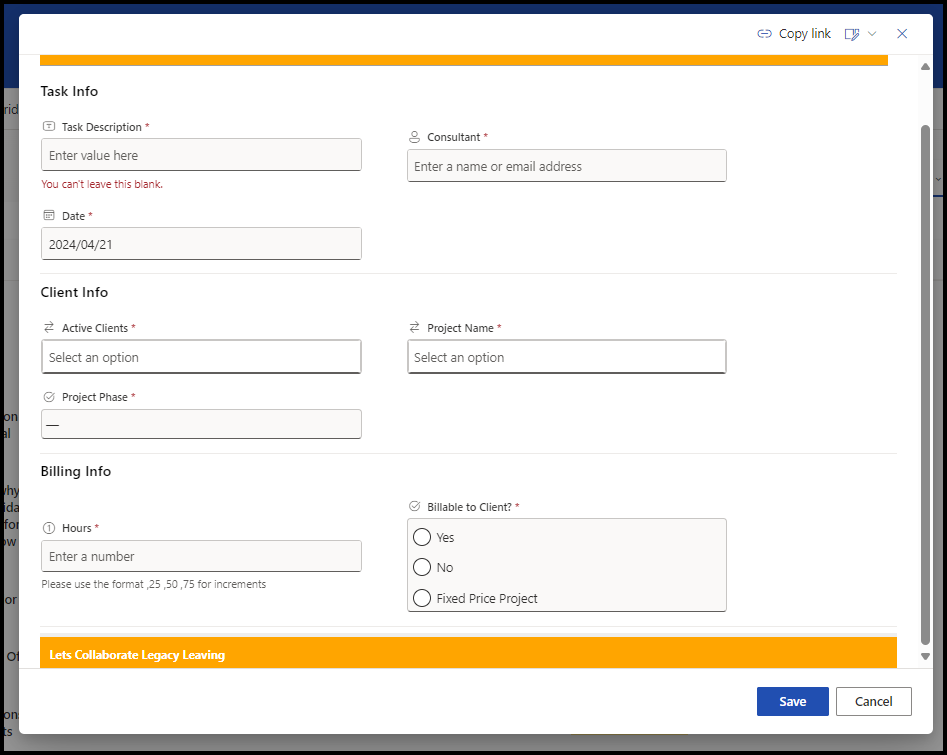This screenshot has width=947, height=755.
Task: Open the Active Clients selection list
Action: pos(201,356)
